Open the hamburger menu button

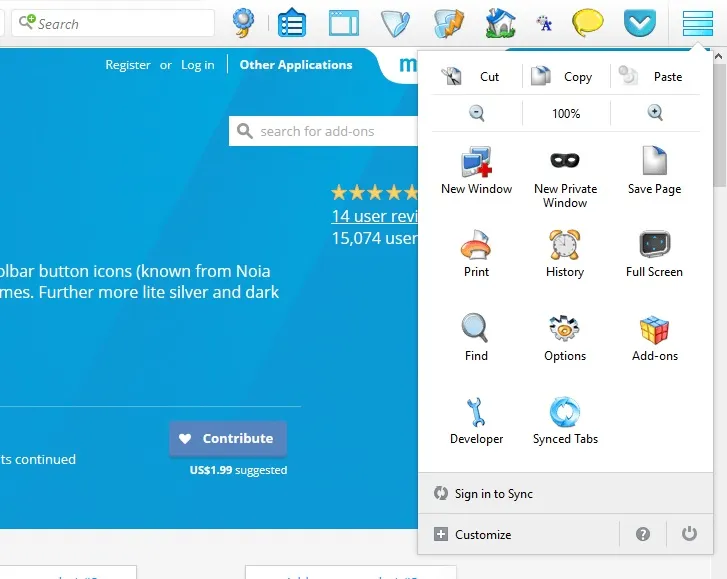[x=697, y=23]
